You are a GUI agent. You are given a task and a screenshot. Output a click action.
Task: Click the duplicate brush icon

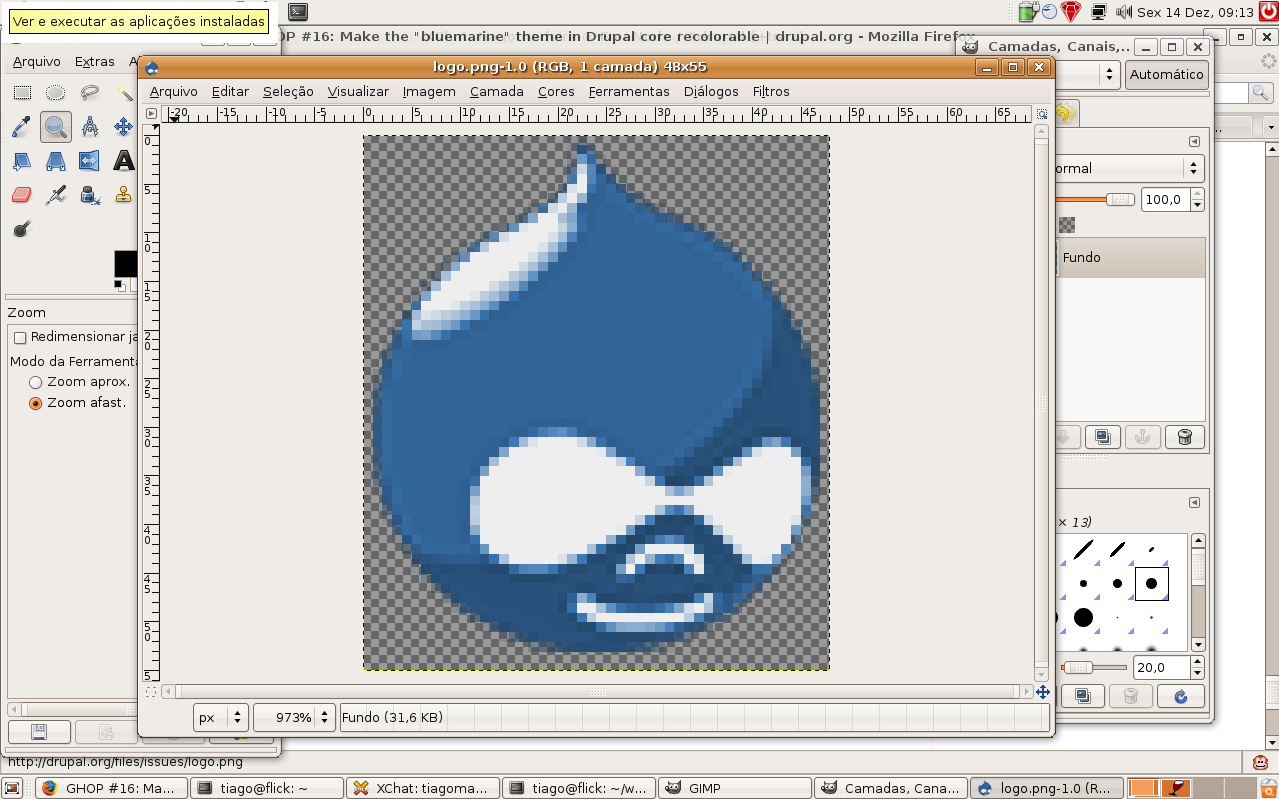1082,696
